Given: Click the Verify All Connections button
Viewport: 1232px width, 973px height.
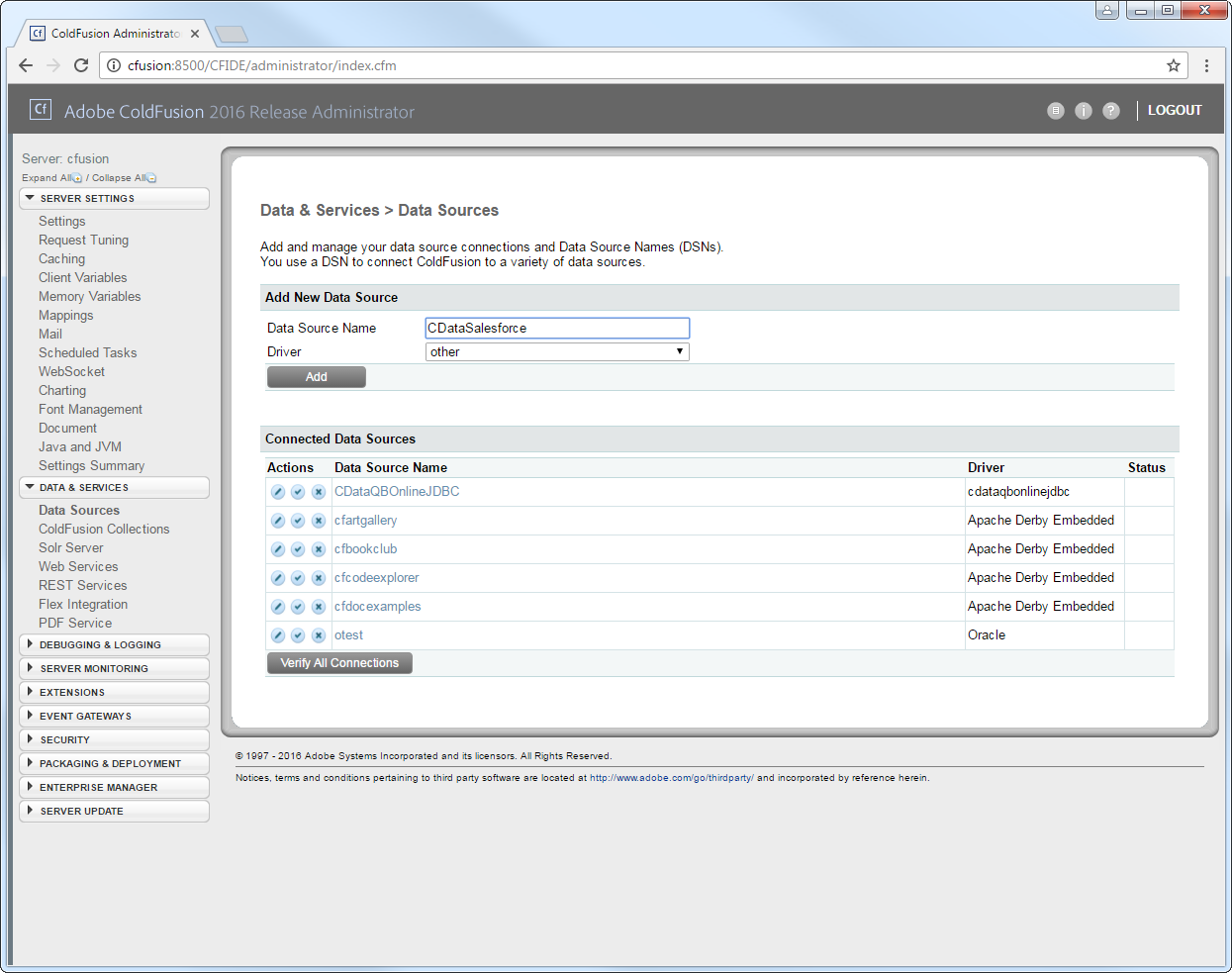Looking at the screenshot, I should tap(339, 663).
